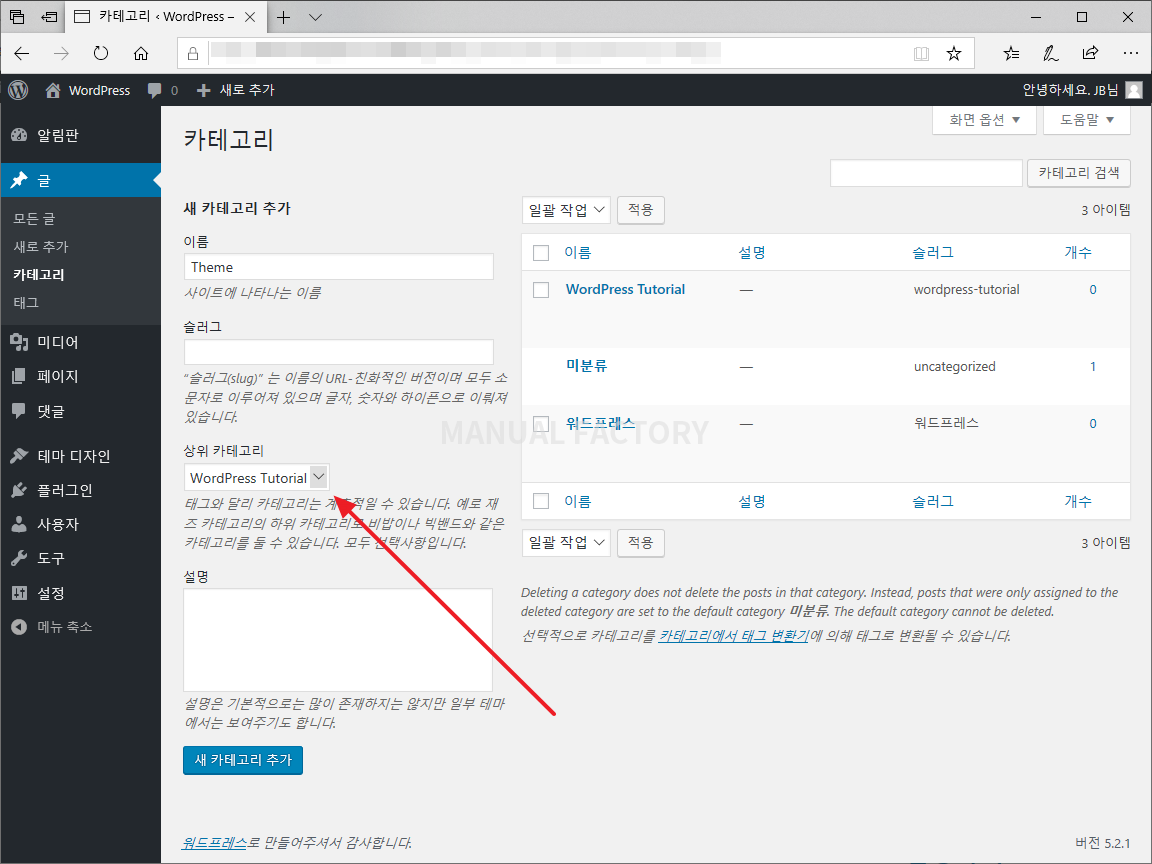Viewport: 1152px width, 864px height.
Task: Open browser settings ellipsis menu
Action: pos(1131,53)
